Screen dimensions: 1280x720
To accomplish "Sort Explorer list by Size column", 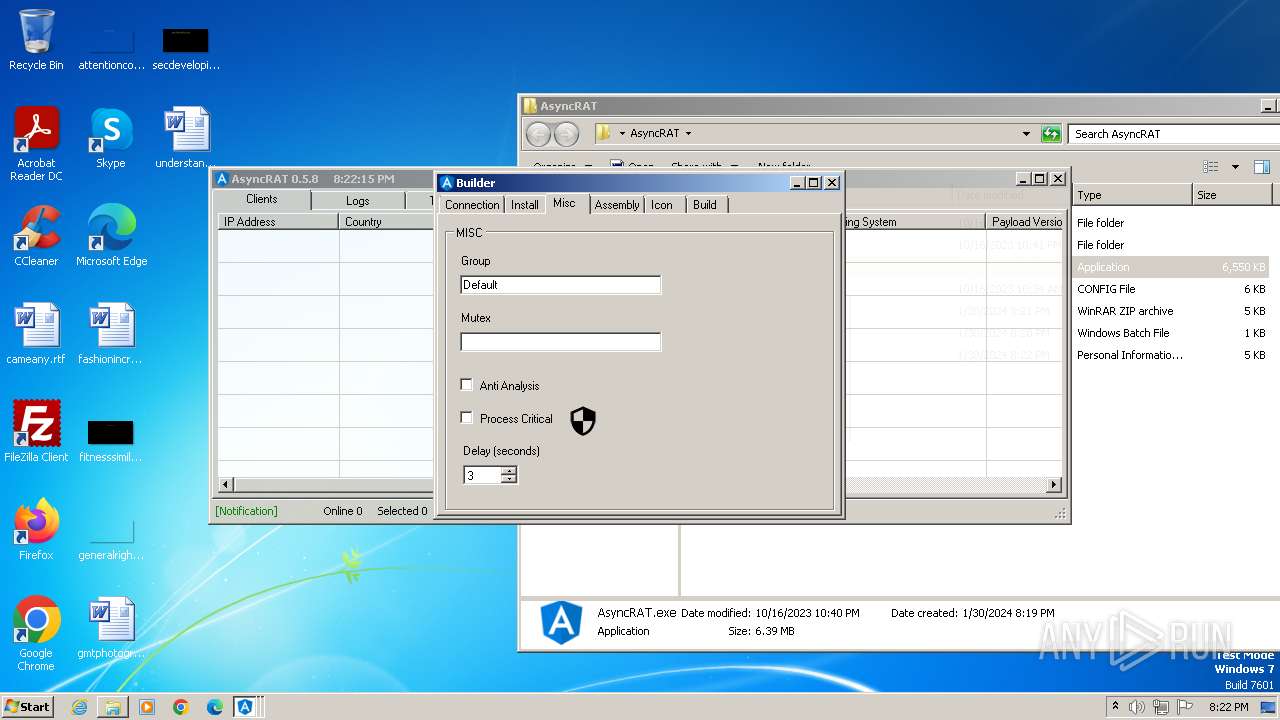I will tap(1231, 195).
